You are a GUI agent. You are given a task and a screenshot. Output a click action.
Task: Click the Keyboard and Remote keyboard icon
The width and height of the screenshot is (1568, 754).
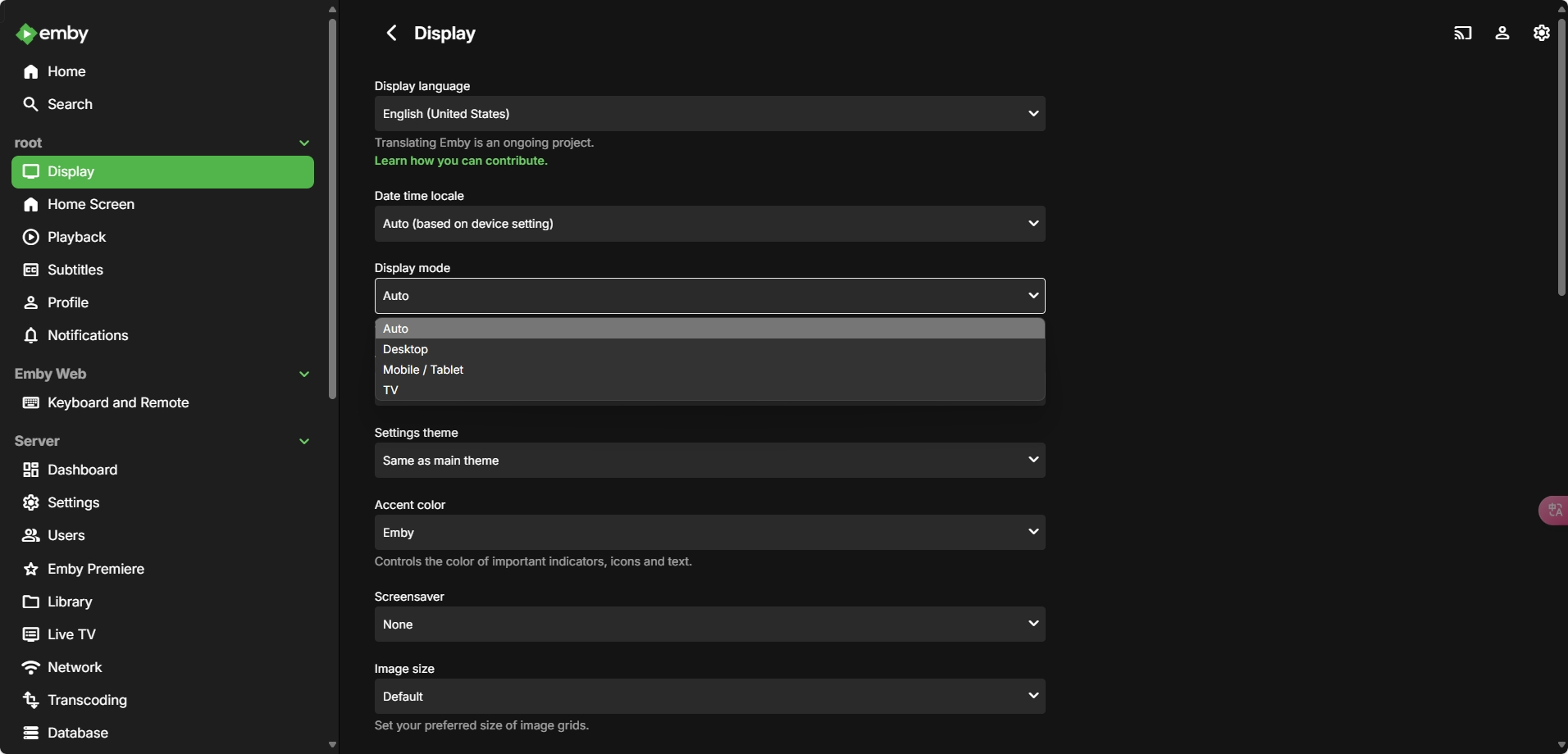click(x=31, y=403)
